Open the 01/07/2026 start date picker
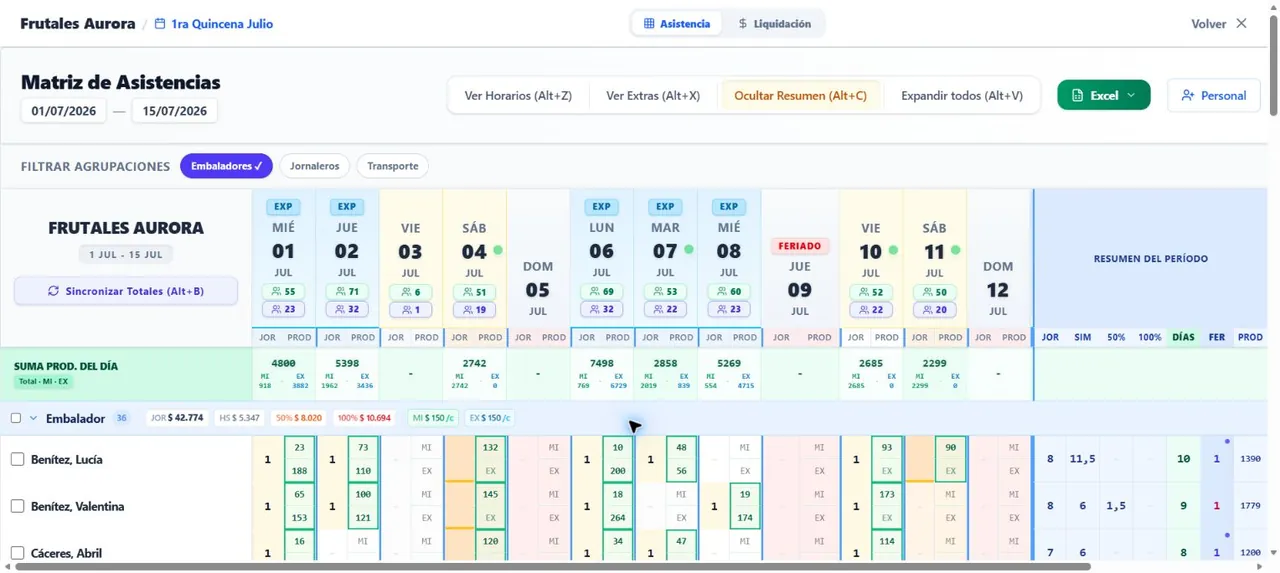 click(x=64, y=111)
